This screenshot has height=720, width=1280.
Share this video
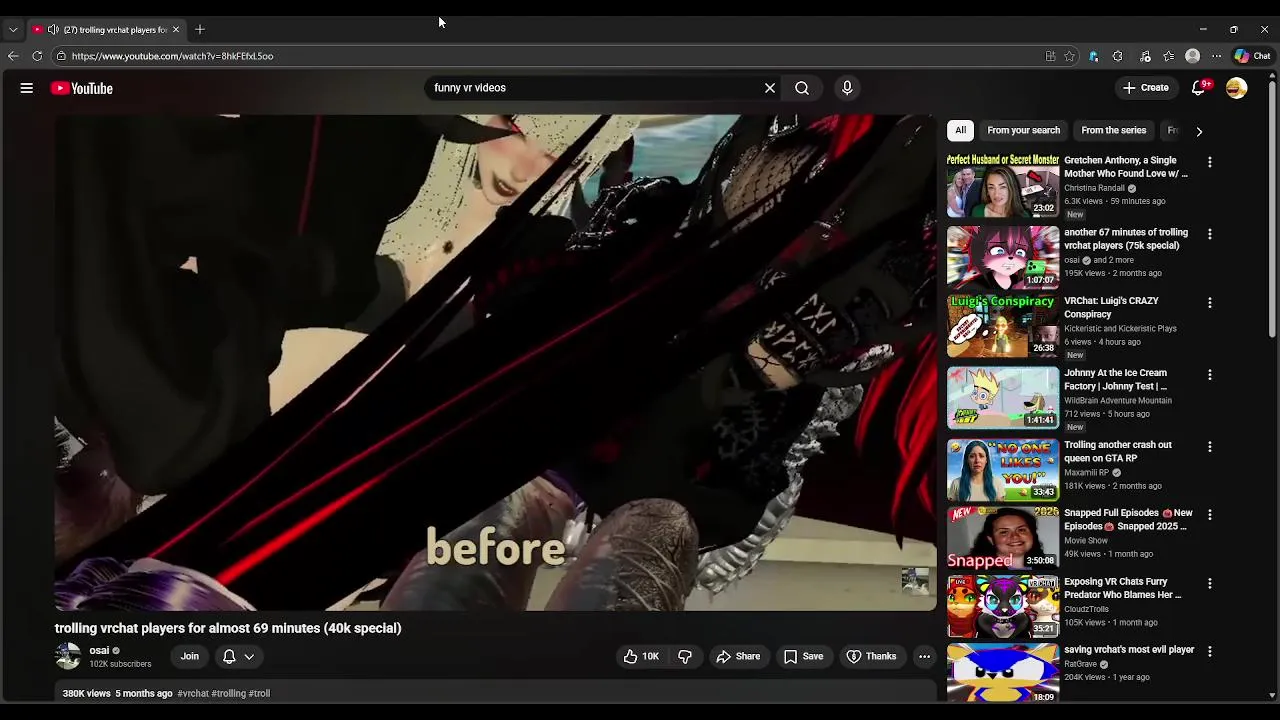pos(738,656)
